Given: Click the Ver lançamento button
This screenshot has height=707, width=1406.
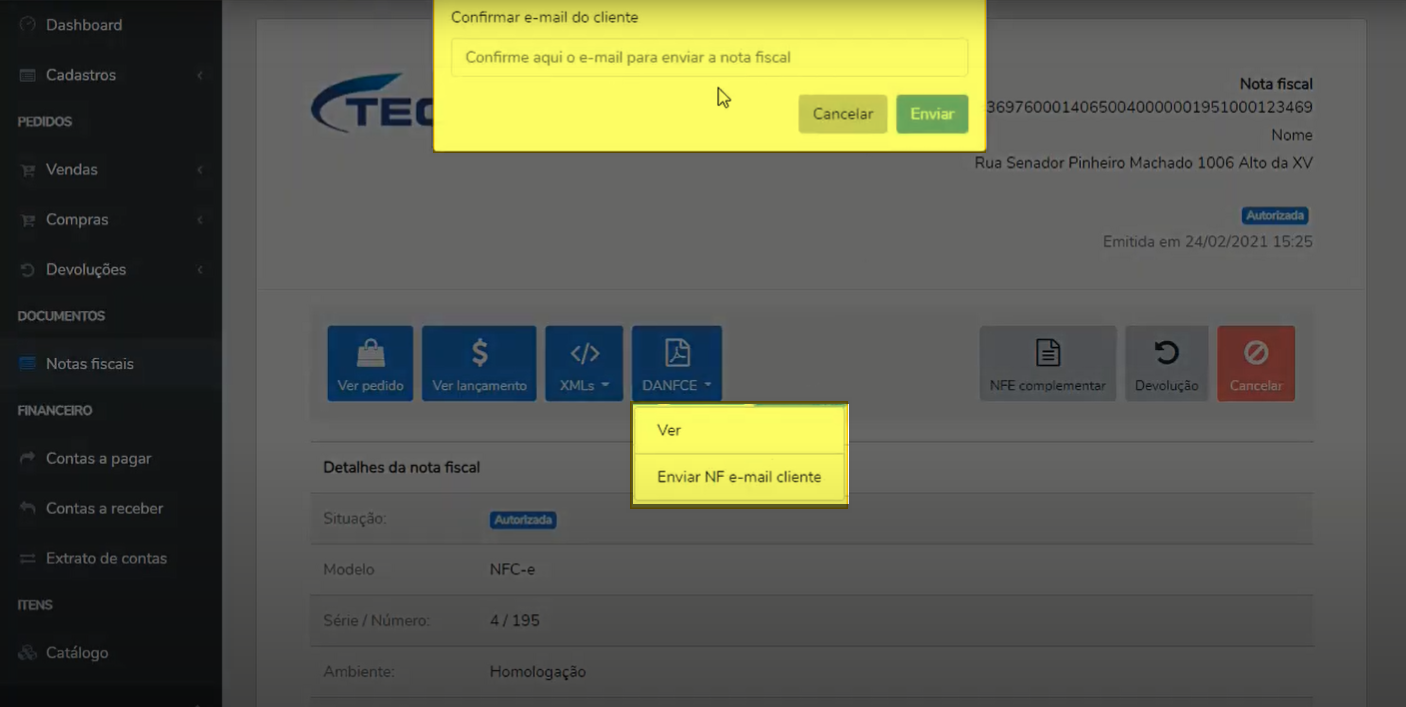Looking at the screenshot, I should [x=479, y=364].
